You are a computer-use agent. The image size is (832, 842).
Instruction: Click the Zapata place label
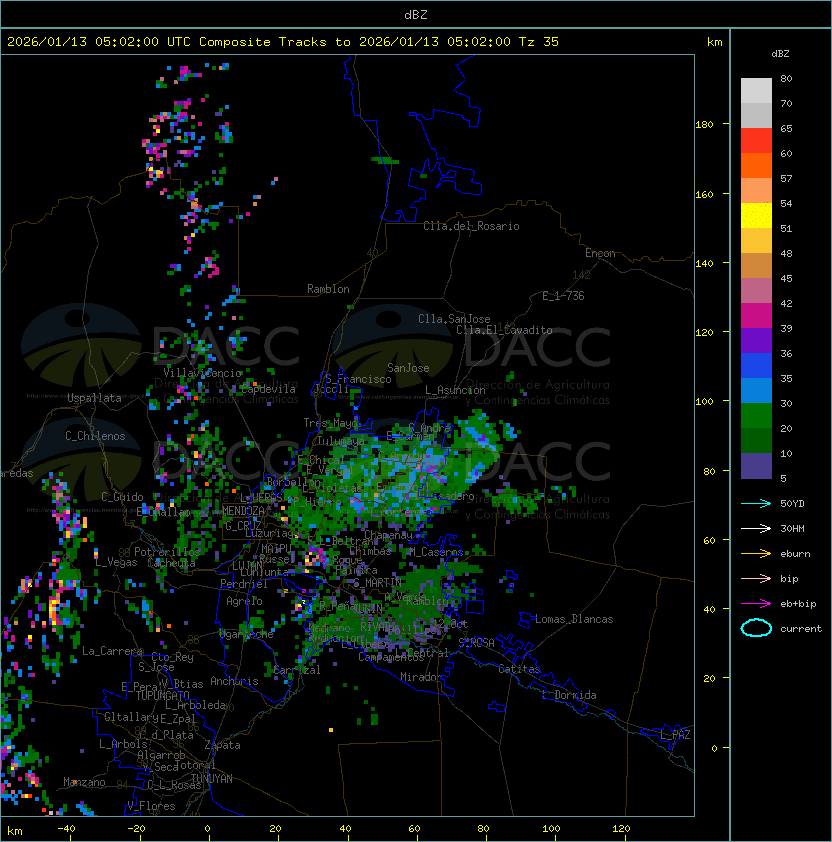coord(222,745)
